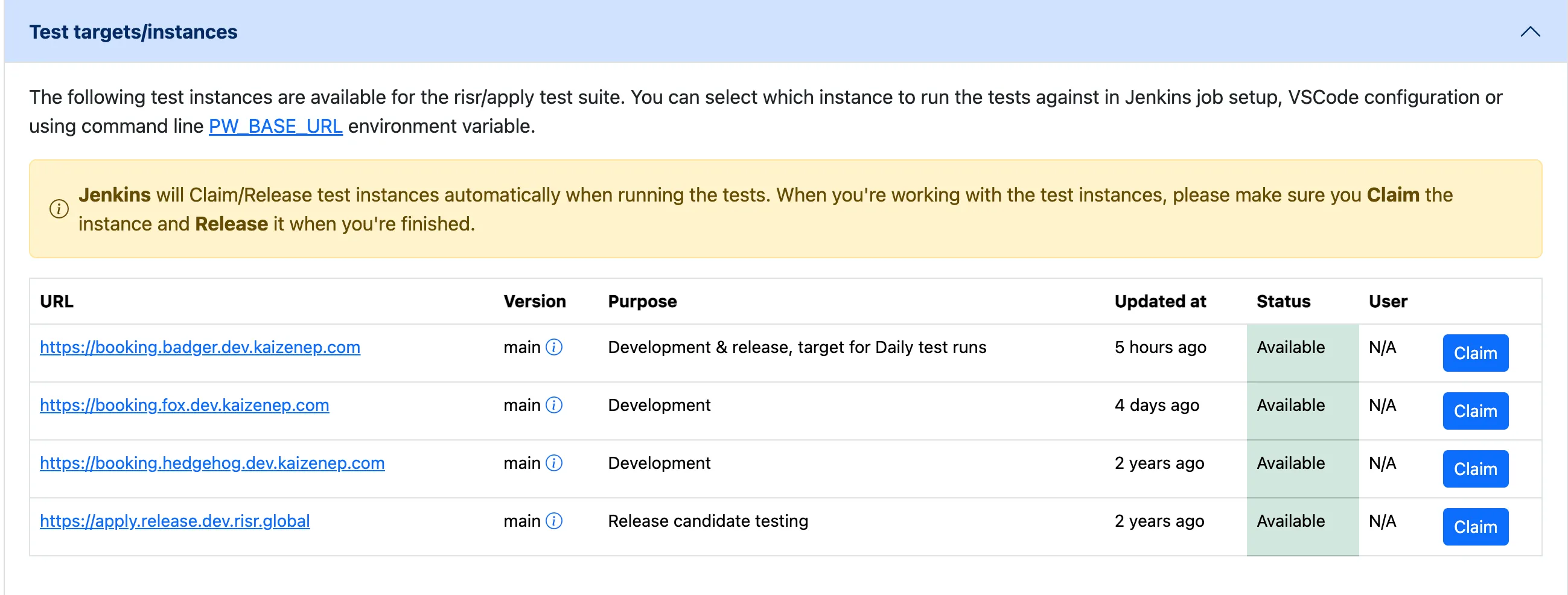Click the URL column header
Viewport: 1568px width, 595px height.
(57, 301)
